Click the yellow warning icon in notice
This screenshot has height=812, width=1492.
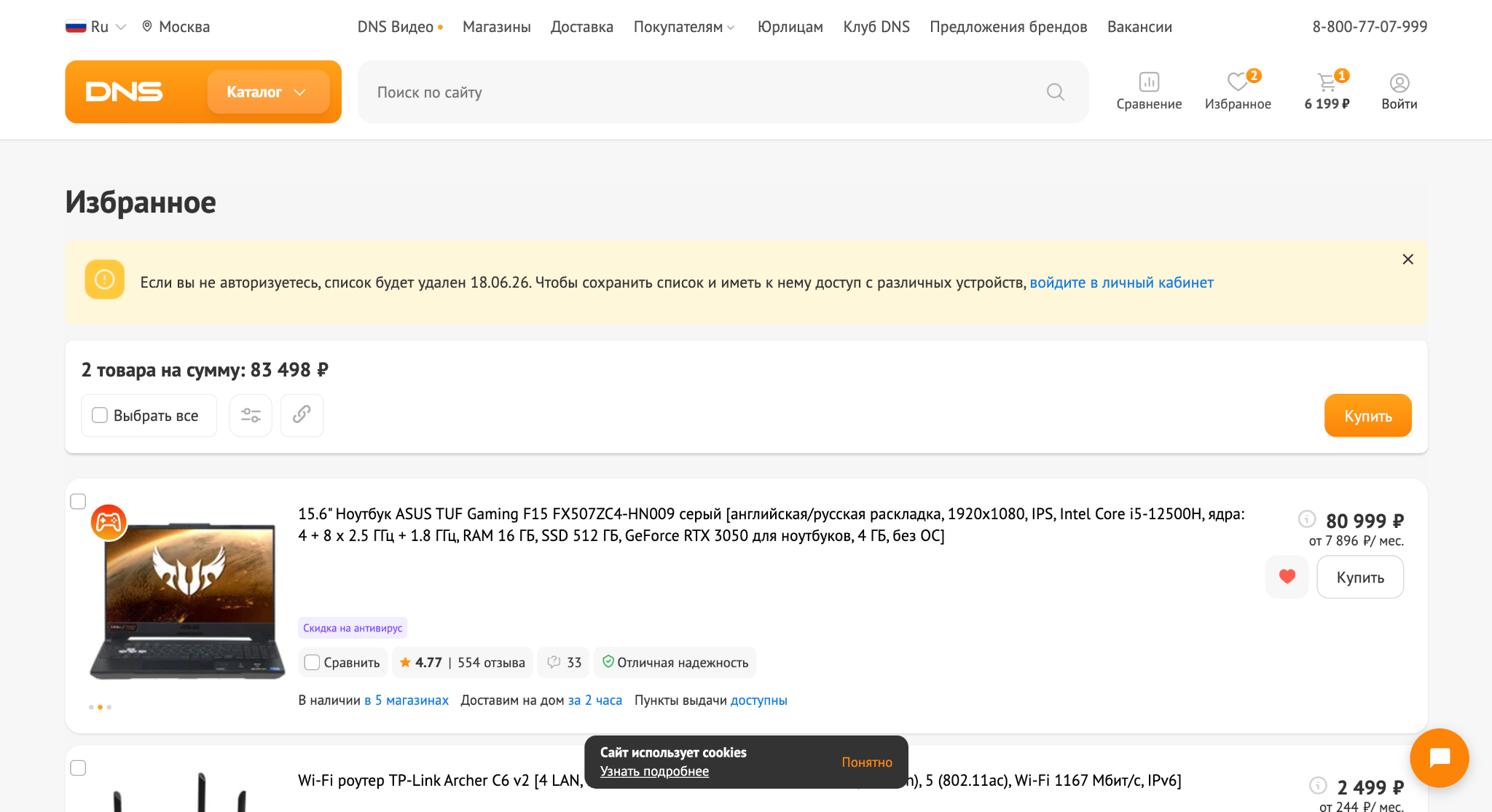105,280
